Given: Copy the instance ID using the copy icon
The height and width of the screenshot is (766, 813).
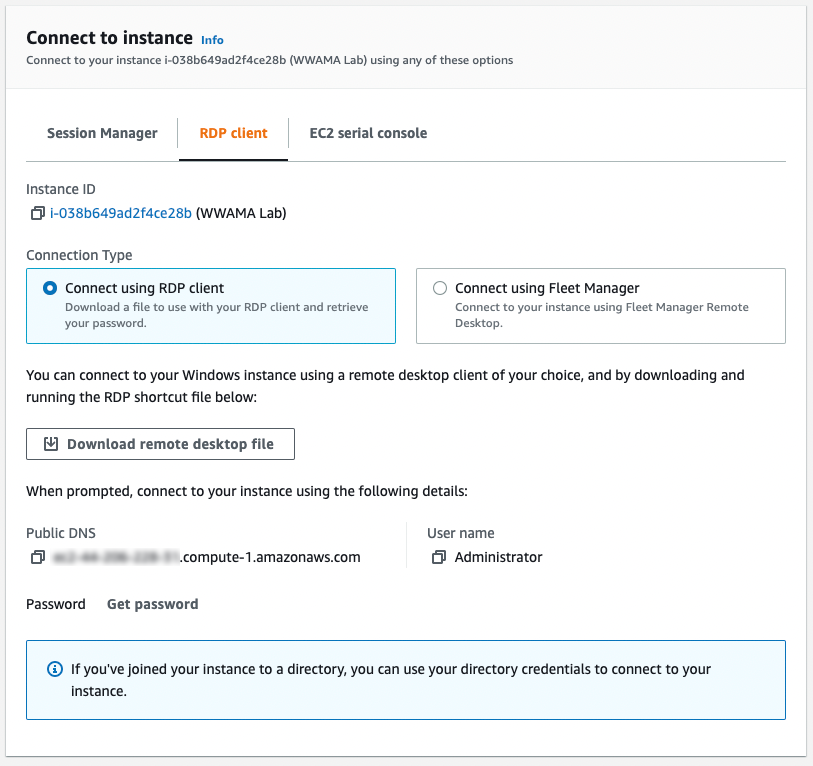Looking at the screenshot, I should pyautogui.click(x=37, y=213).
